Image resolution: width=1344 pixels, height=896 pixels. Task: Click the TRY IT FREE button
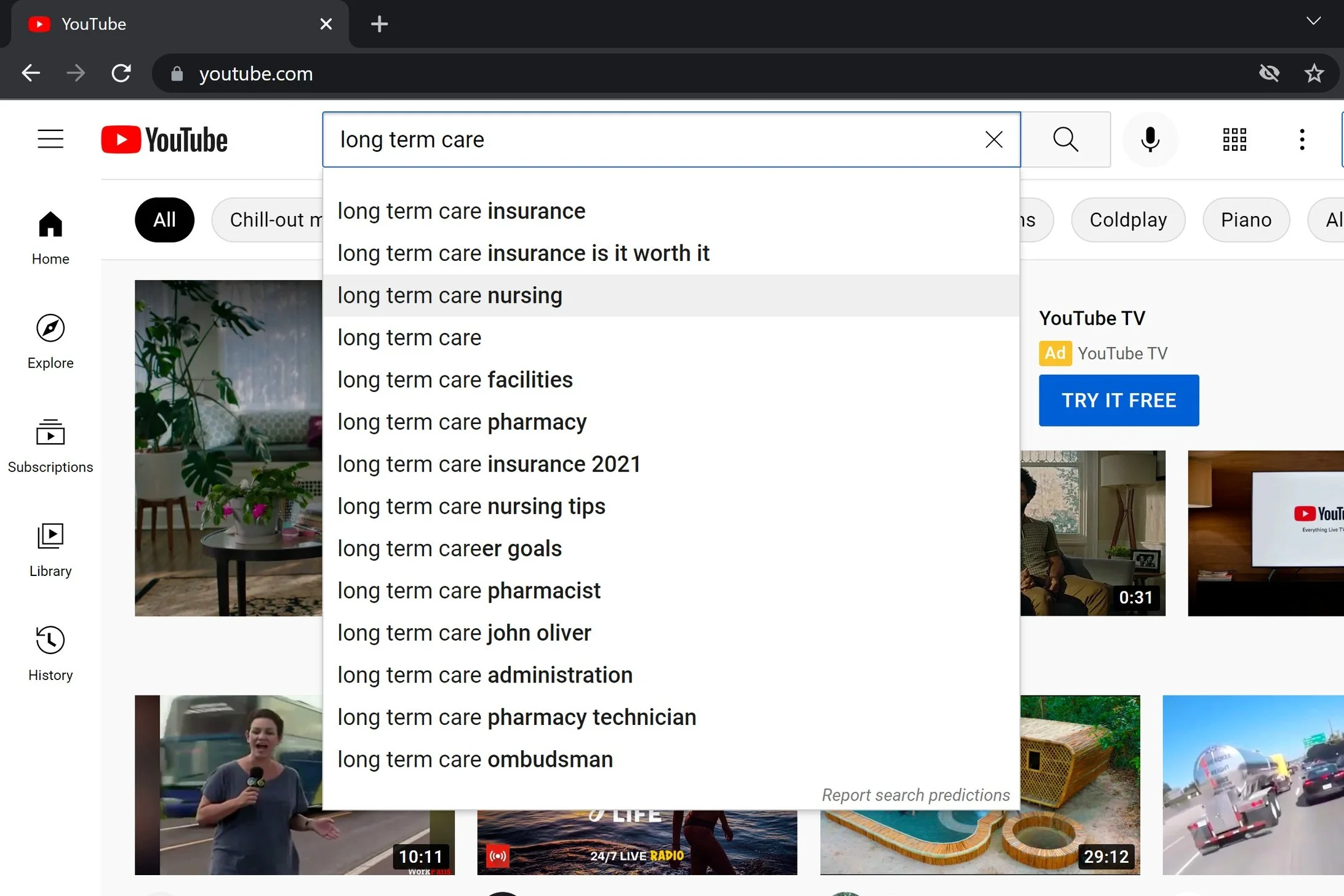coord(1119,400)
